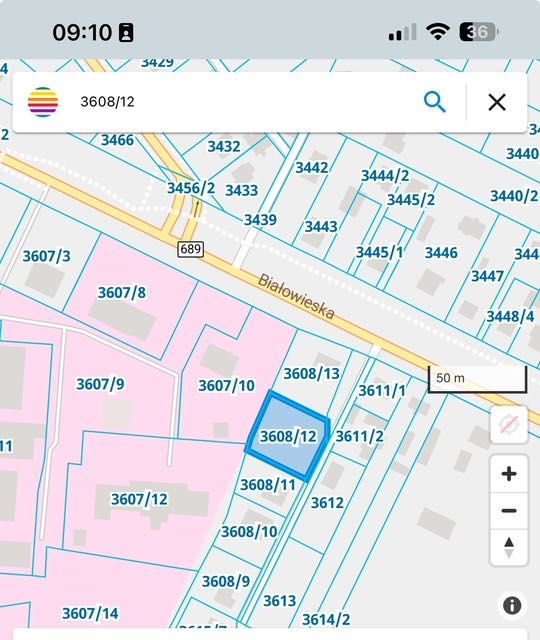Tap parcel 3611/2 label

(359, 436)
